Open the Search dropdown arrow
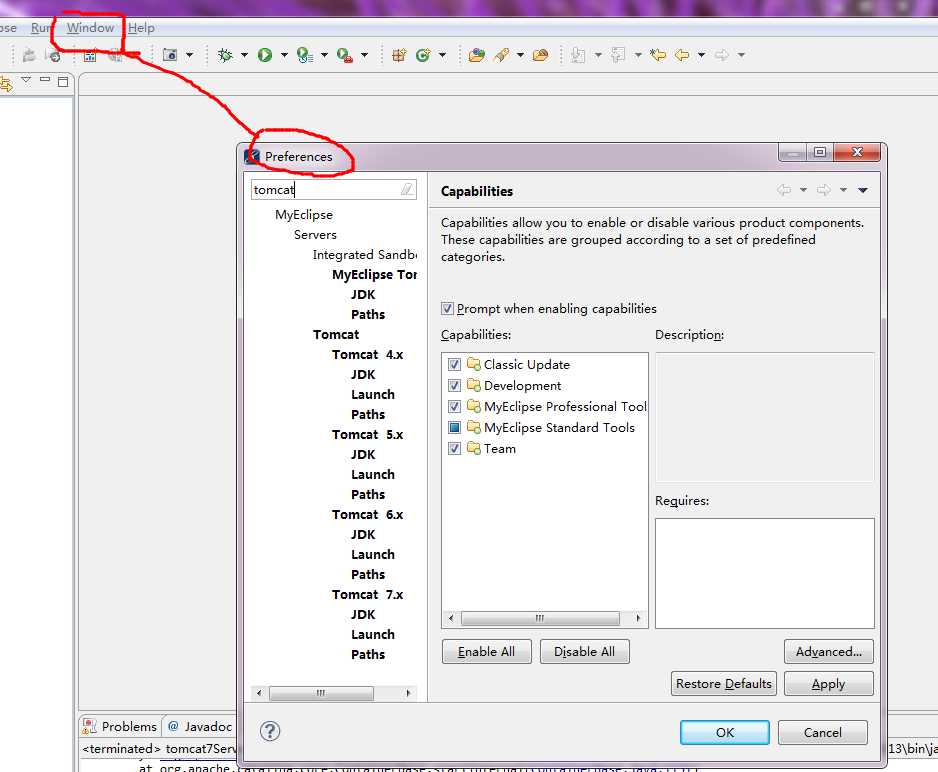The height and width of the screenshot is (772, 938). [x=520, y=55]
